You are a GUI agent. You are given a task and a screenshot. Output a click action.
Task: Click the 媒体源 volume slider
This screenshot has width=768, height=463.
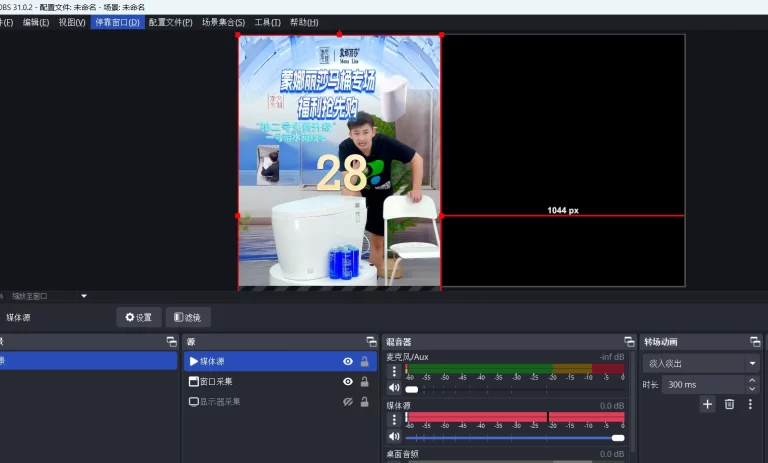click(515, 437)
